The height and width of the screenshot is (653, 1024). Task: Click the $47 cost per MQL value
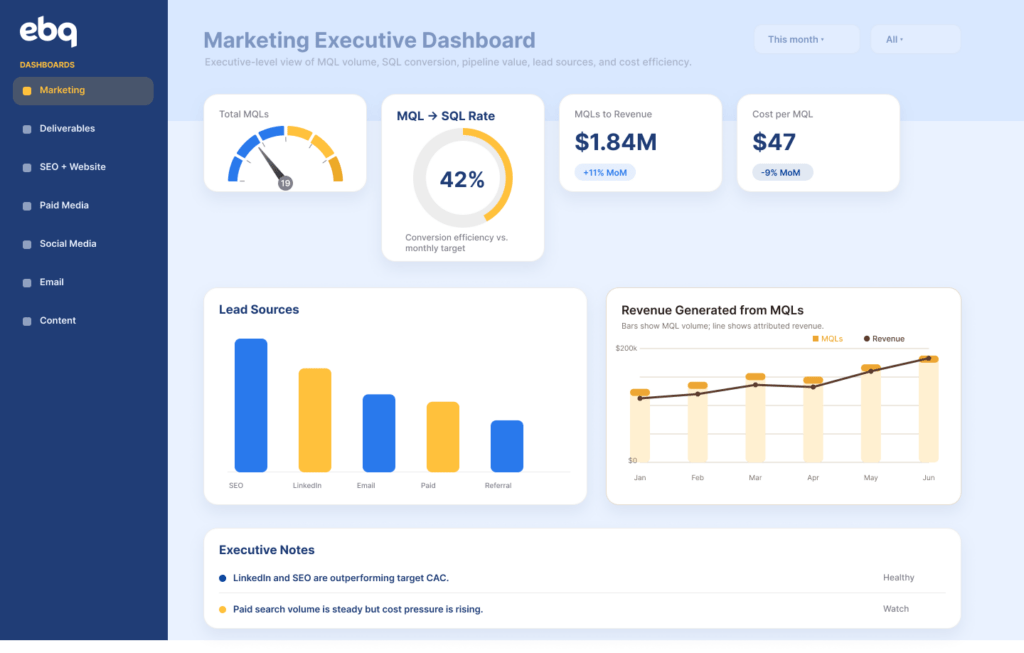(774, 142)
